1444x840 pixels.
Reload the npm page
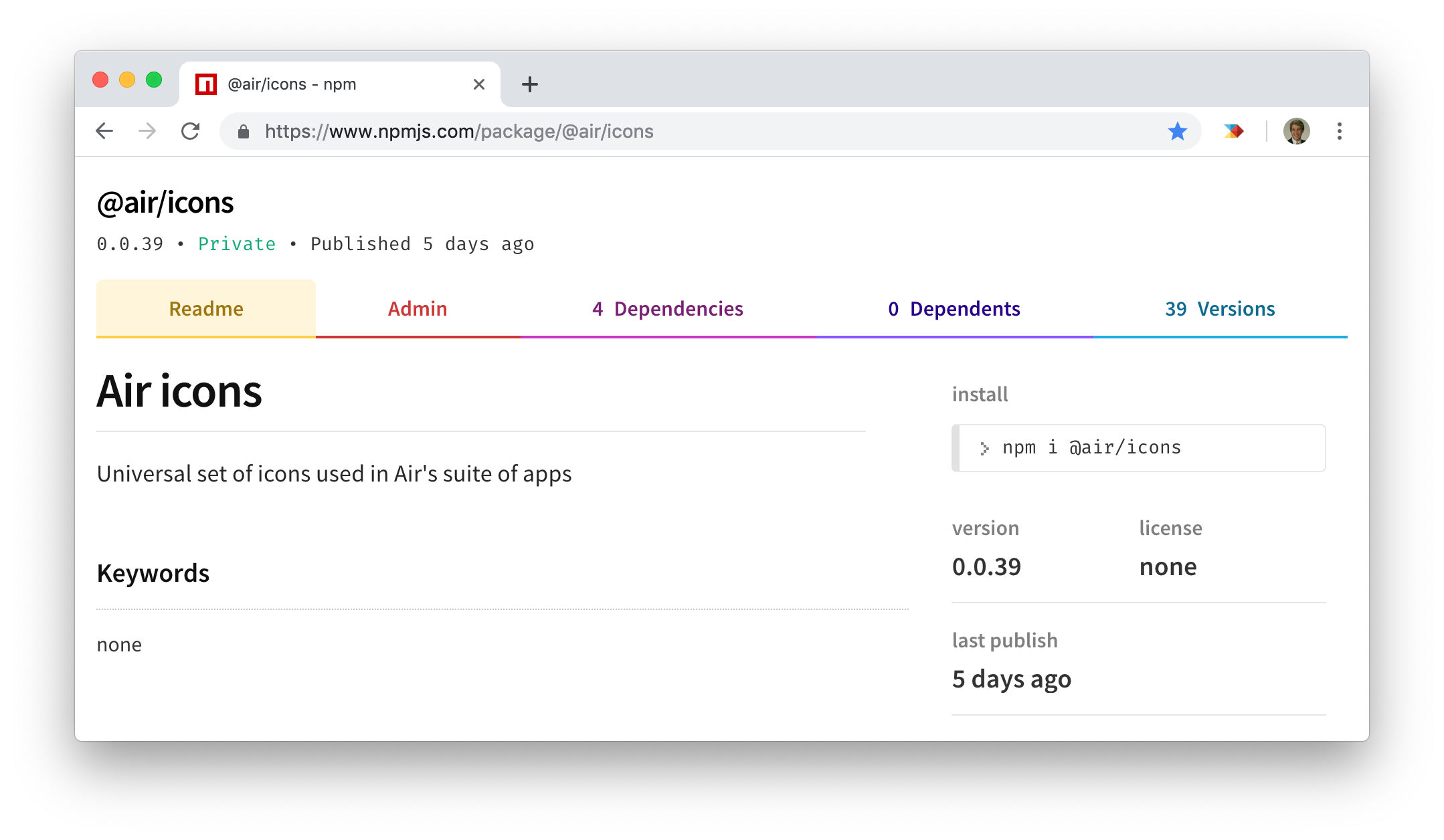point(191,131)
